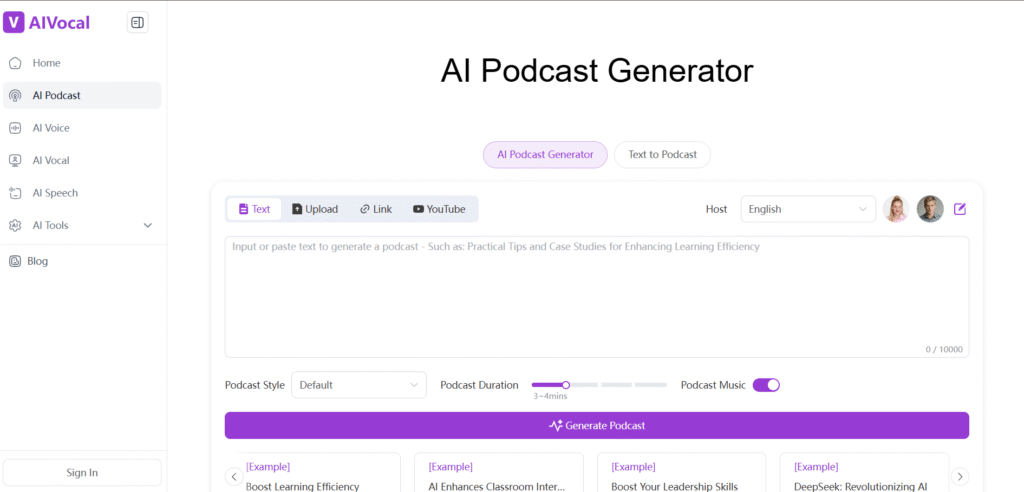Image resolution: width=1024 pixels, height=492 pixels.
Task: Select the Link input tab
Action: point(376,209)
